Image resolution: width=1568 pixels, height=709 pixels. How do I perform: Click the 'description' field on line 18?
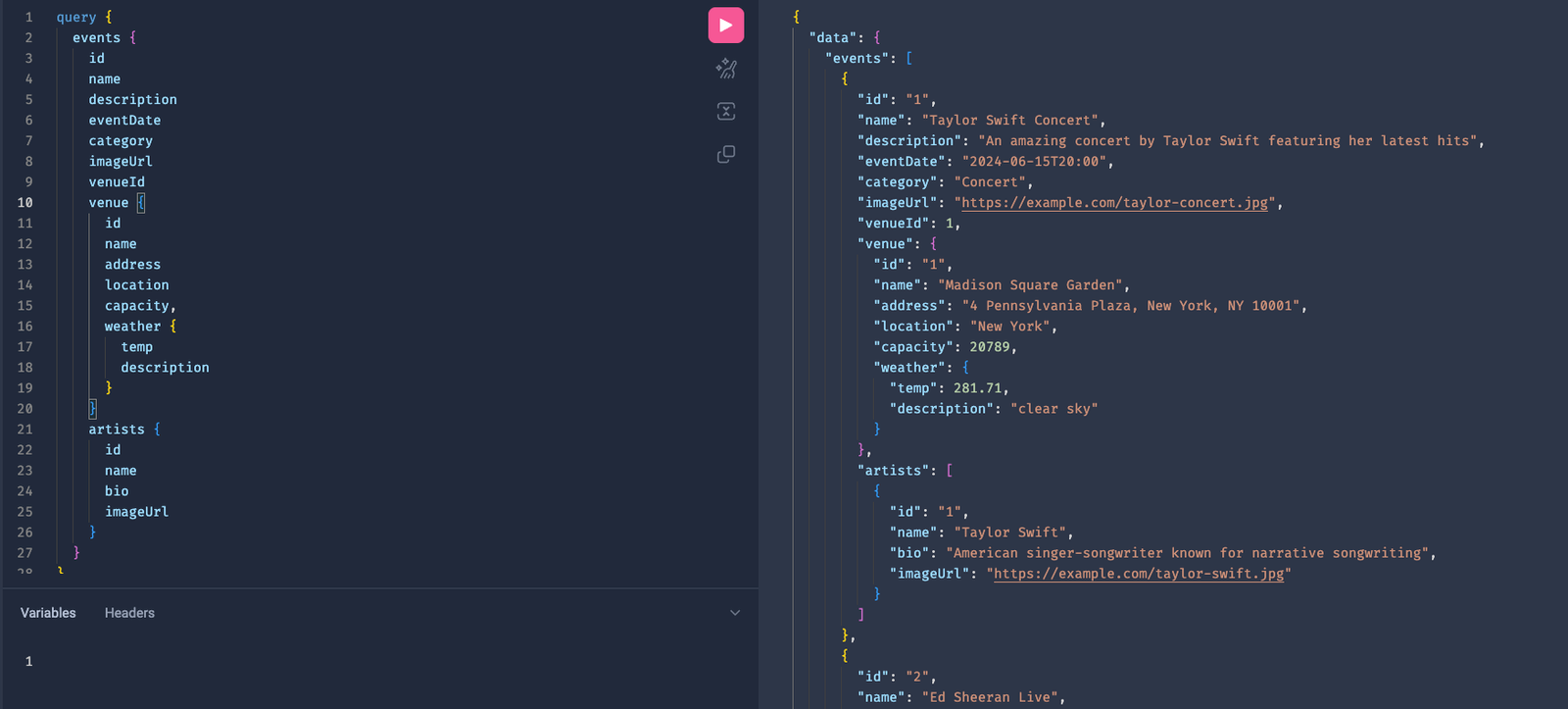point(165,368)
